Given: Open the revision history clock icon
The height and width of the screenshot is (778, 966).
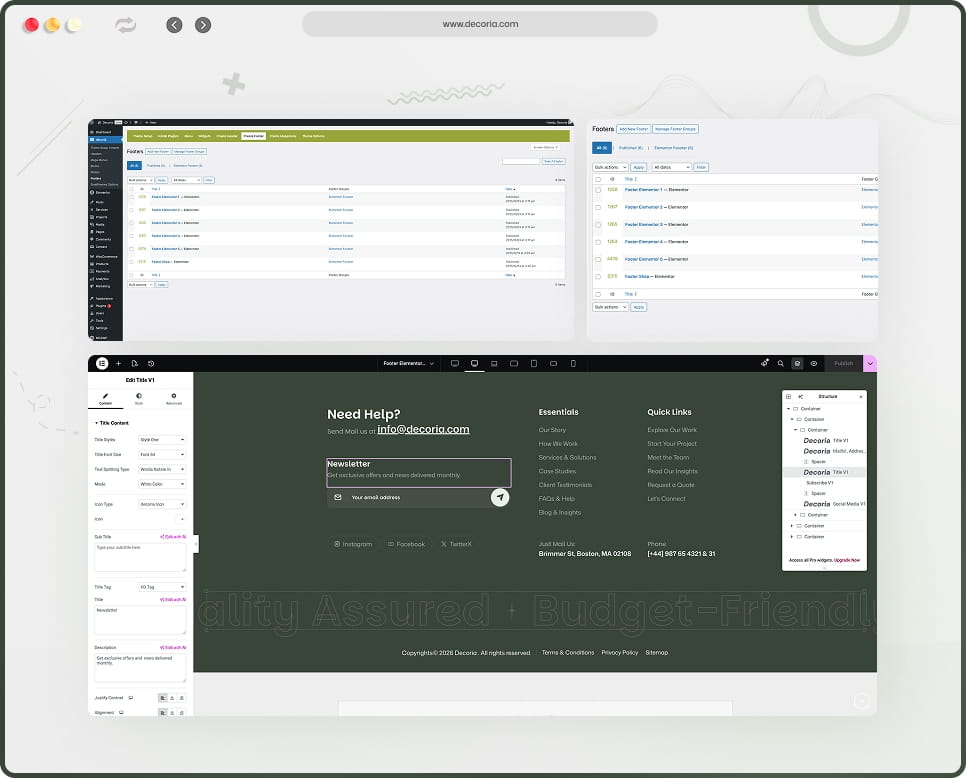Looking at the screenshot, I should click(152, 363).
